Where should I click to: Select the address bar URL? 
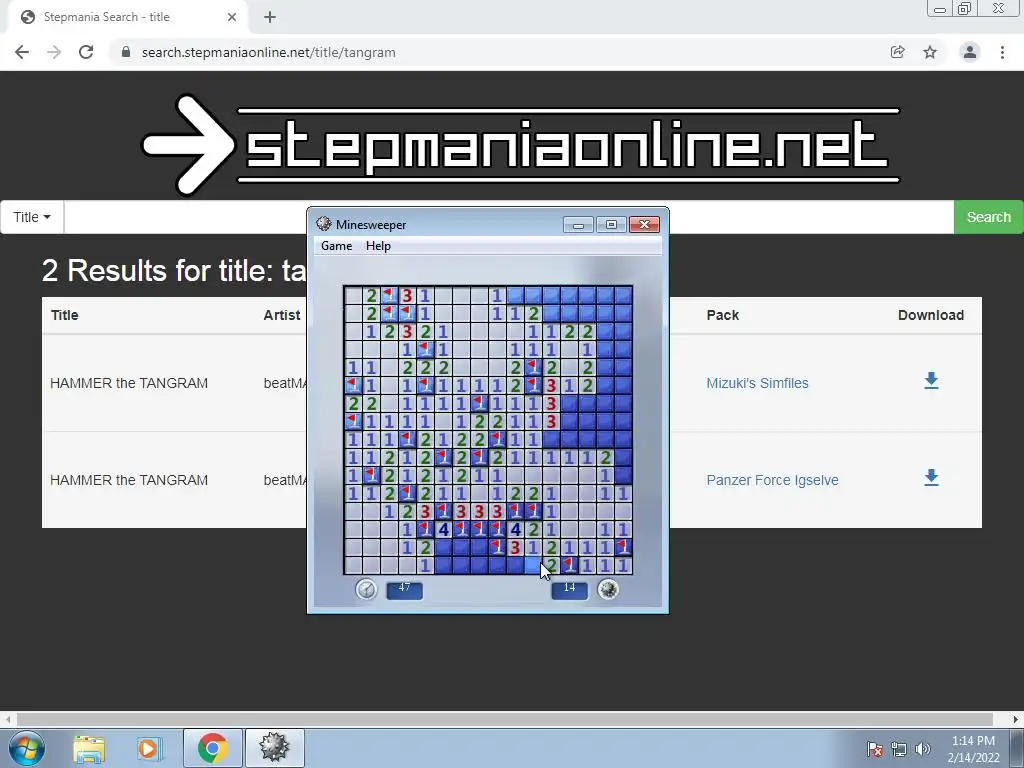pyautogui.click(x=268, y=52)
